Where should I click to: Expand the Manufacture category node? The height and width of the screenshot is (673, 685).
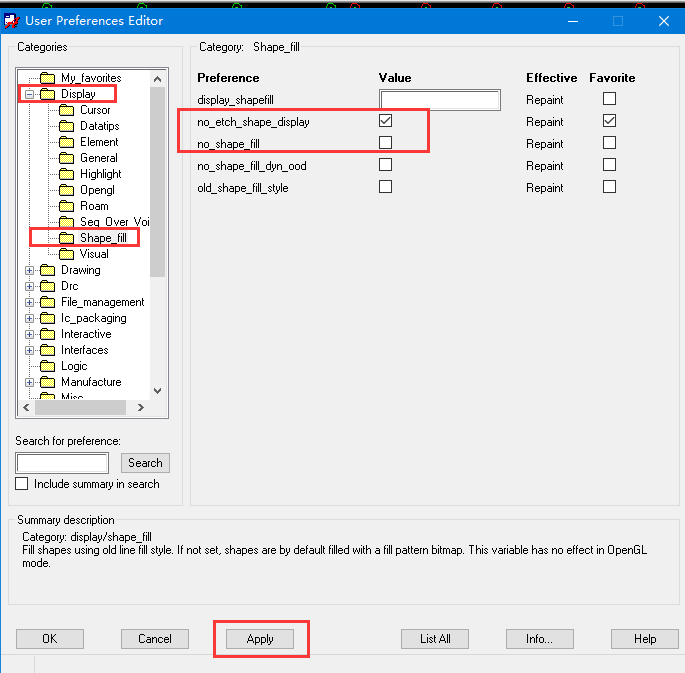29,383
